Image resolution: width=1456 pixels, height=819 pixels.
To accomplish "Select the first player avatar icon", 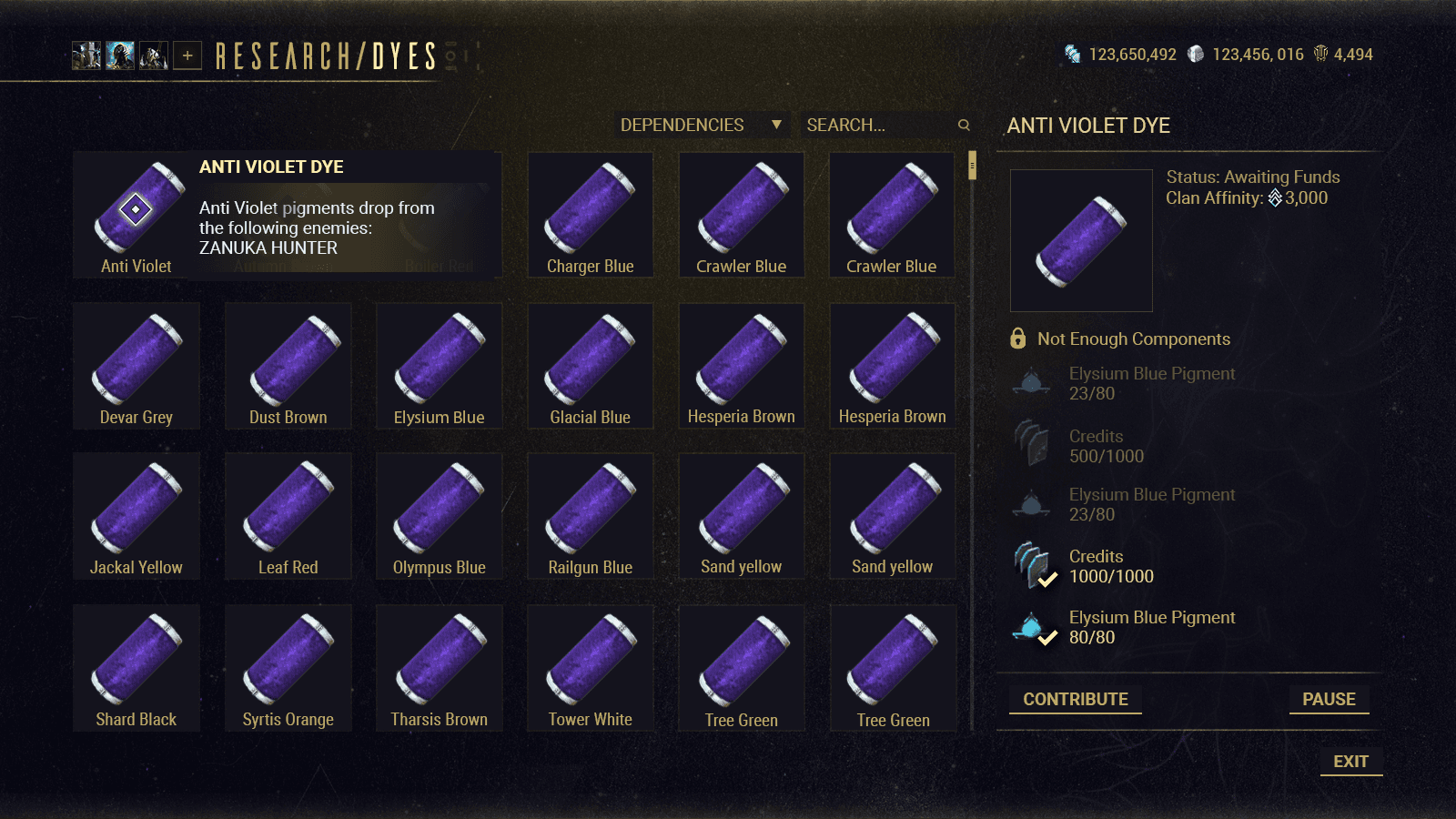I will 86,56.
